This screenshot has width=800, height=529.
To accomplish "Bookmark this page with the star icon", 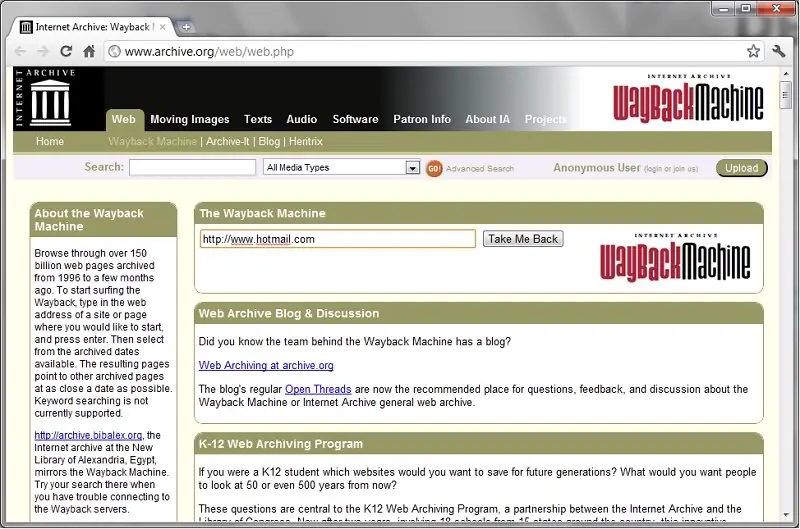I will coord(753,51).
